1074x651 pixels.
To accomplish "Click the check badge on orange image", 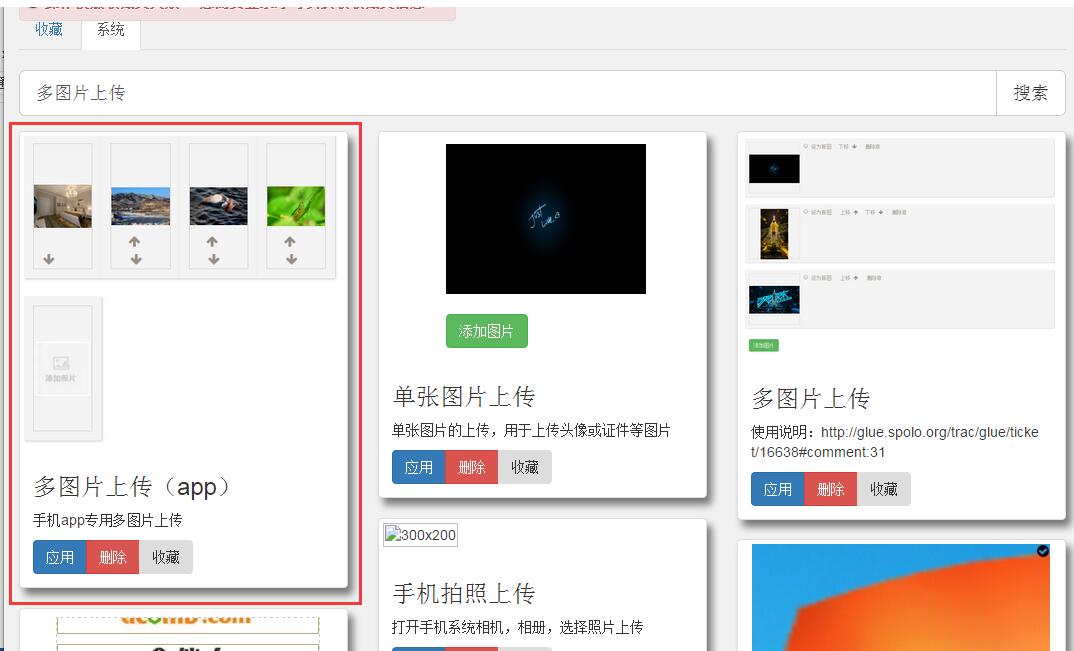I will click(x=1042, y=551).
